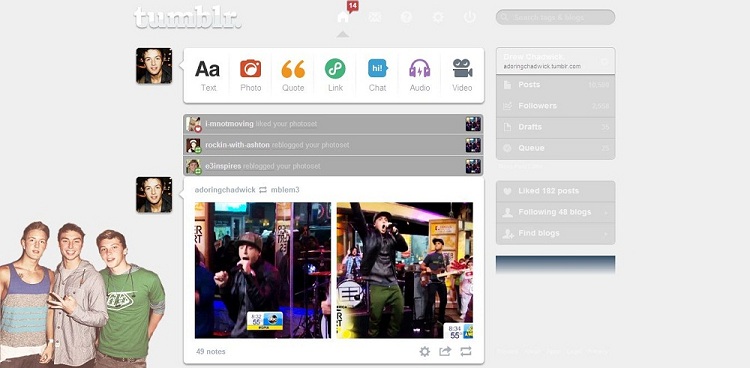Click the share arrow icon on post
Screen dimensions: 750x368
point(445,352)
